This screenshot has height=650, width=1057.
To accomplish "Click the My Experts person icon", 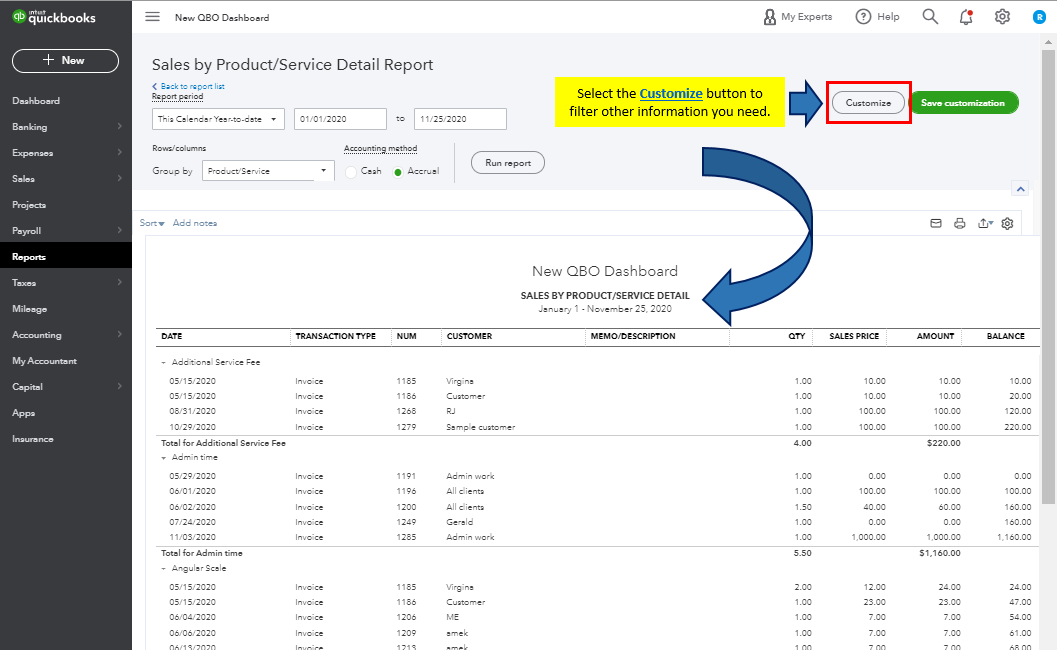I will [769, 17].
